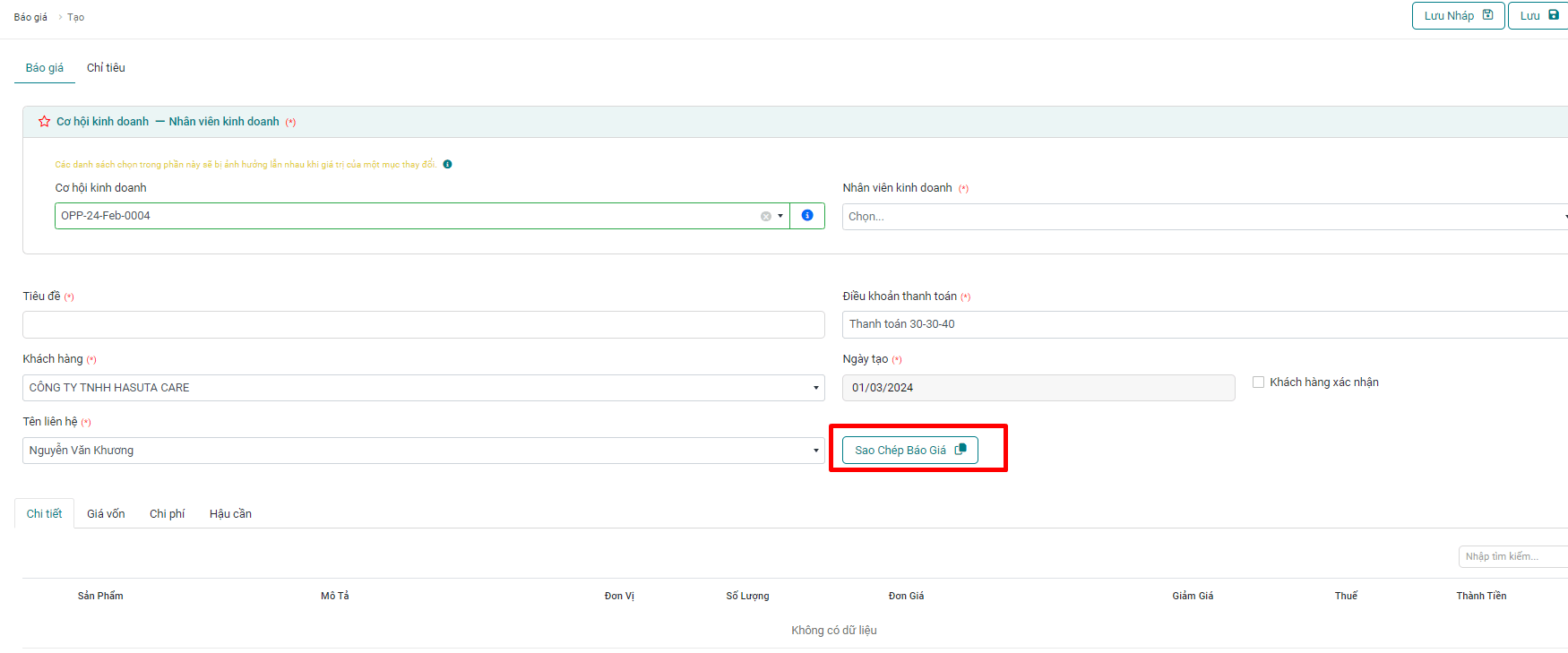Image resolution: width=1568 pixels, height=653 pixels.
Task: Expand the Cơ hội kinh doanh dropdown arrow
Action: coord(780,216)
